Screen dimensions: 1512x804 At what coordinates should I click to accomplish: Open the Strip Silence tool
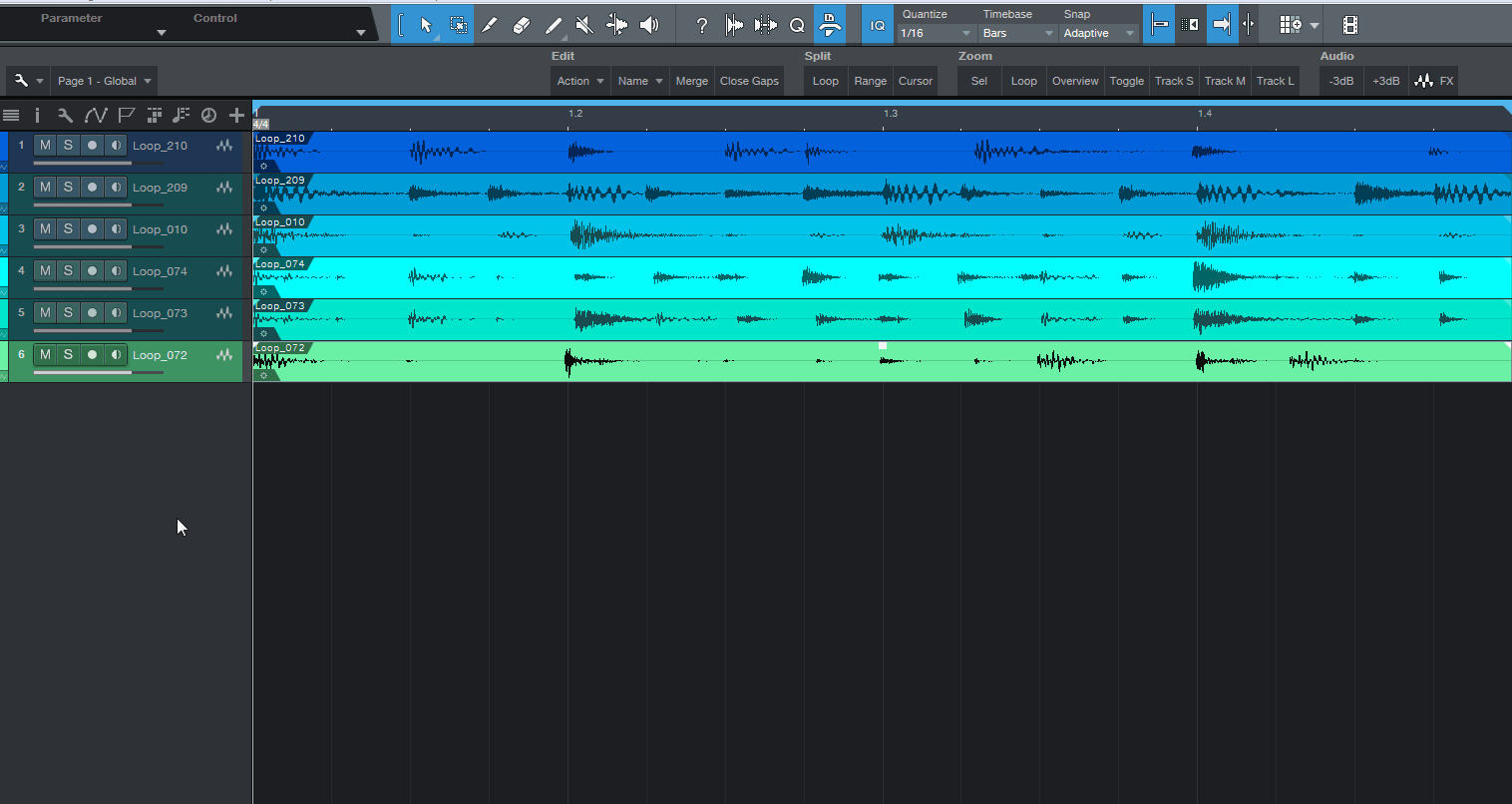click(734, 25)
